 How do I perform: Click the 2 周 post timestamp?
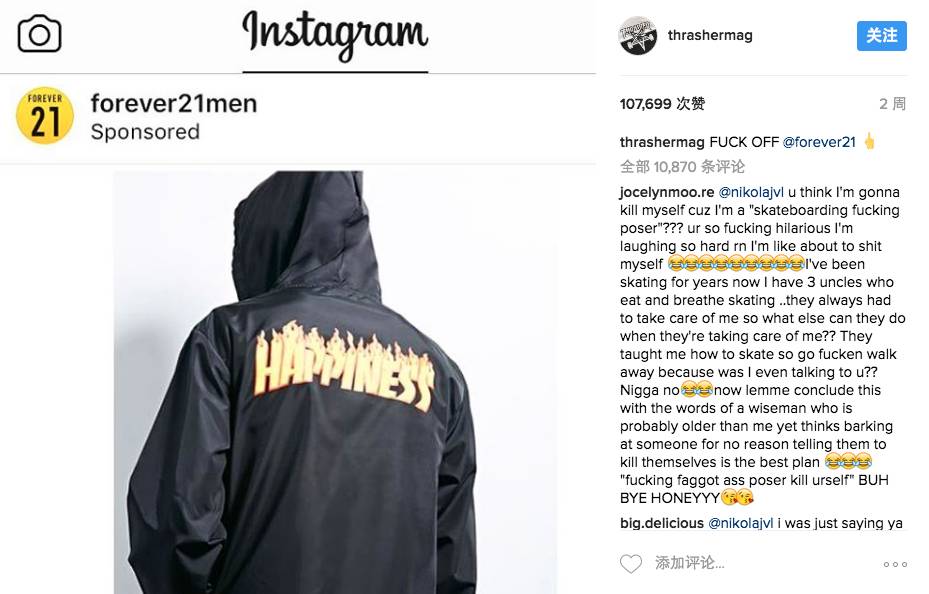click(x=892, y=104)
